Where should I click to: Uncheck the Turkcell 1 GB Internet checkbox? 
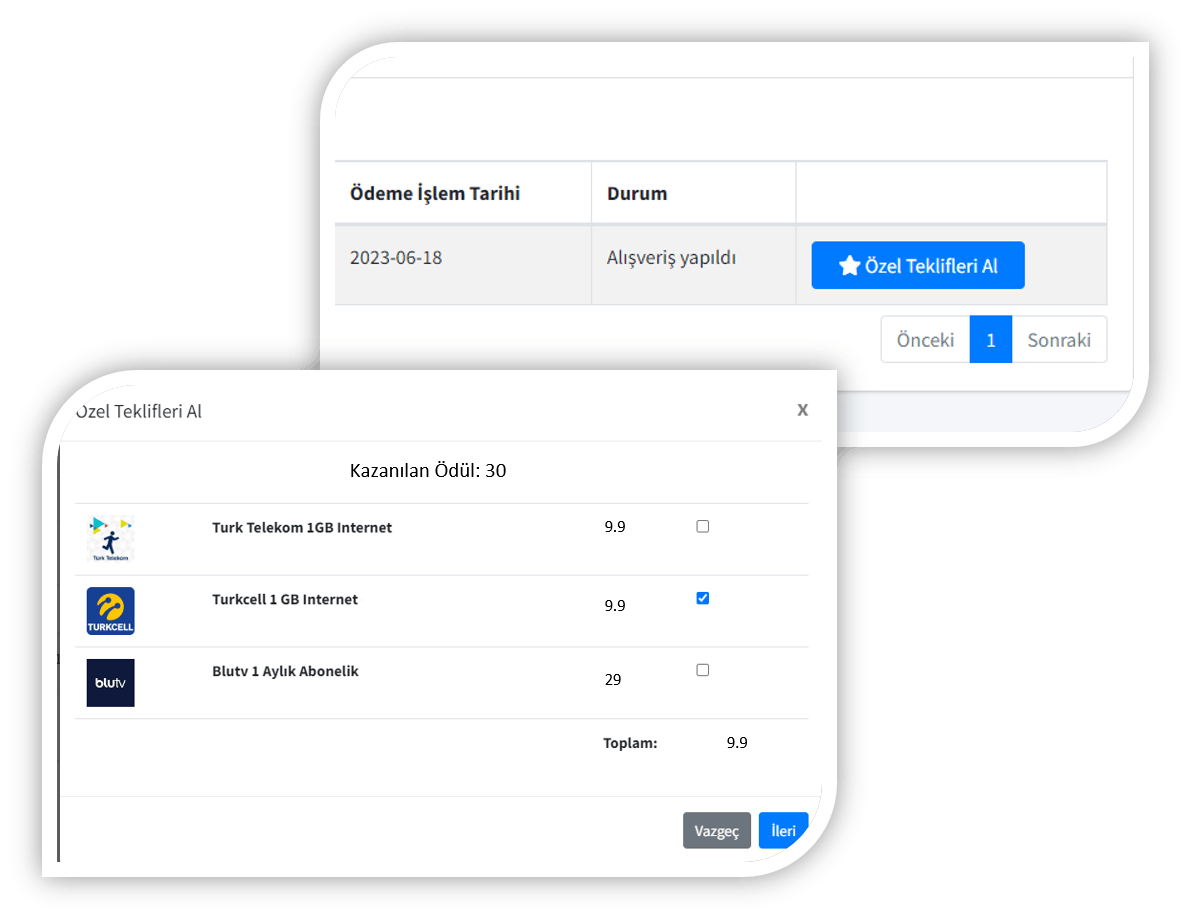[702, 598]
